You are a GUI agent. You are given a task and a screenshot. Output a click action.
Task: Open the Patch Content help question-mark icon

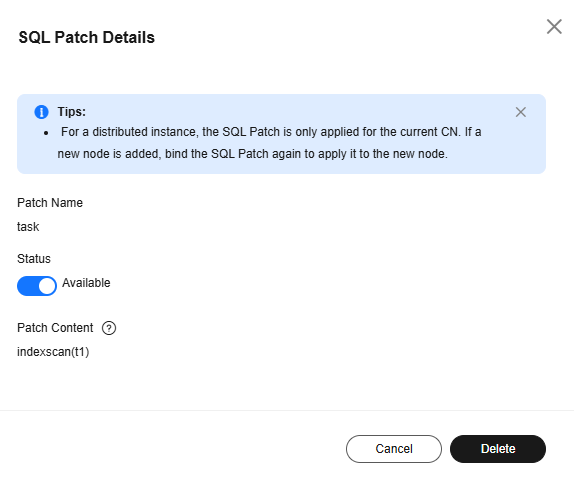coord(109,328)
